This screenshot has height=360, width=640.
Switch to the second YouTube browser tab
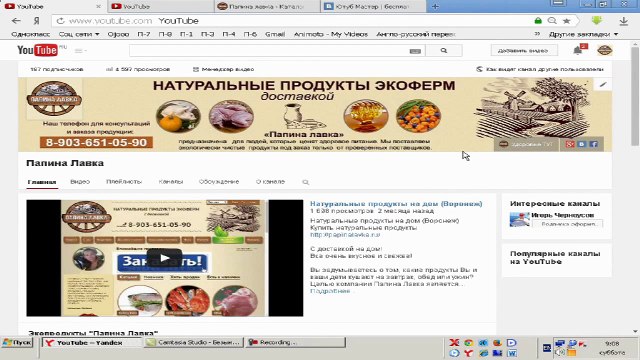coord(160,7)
